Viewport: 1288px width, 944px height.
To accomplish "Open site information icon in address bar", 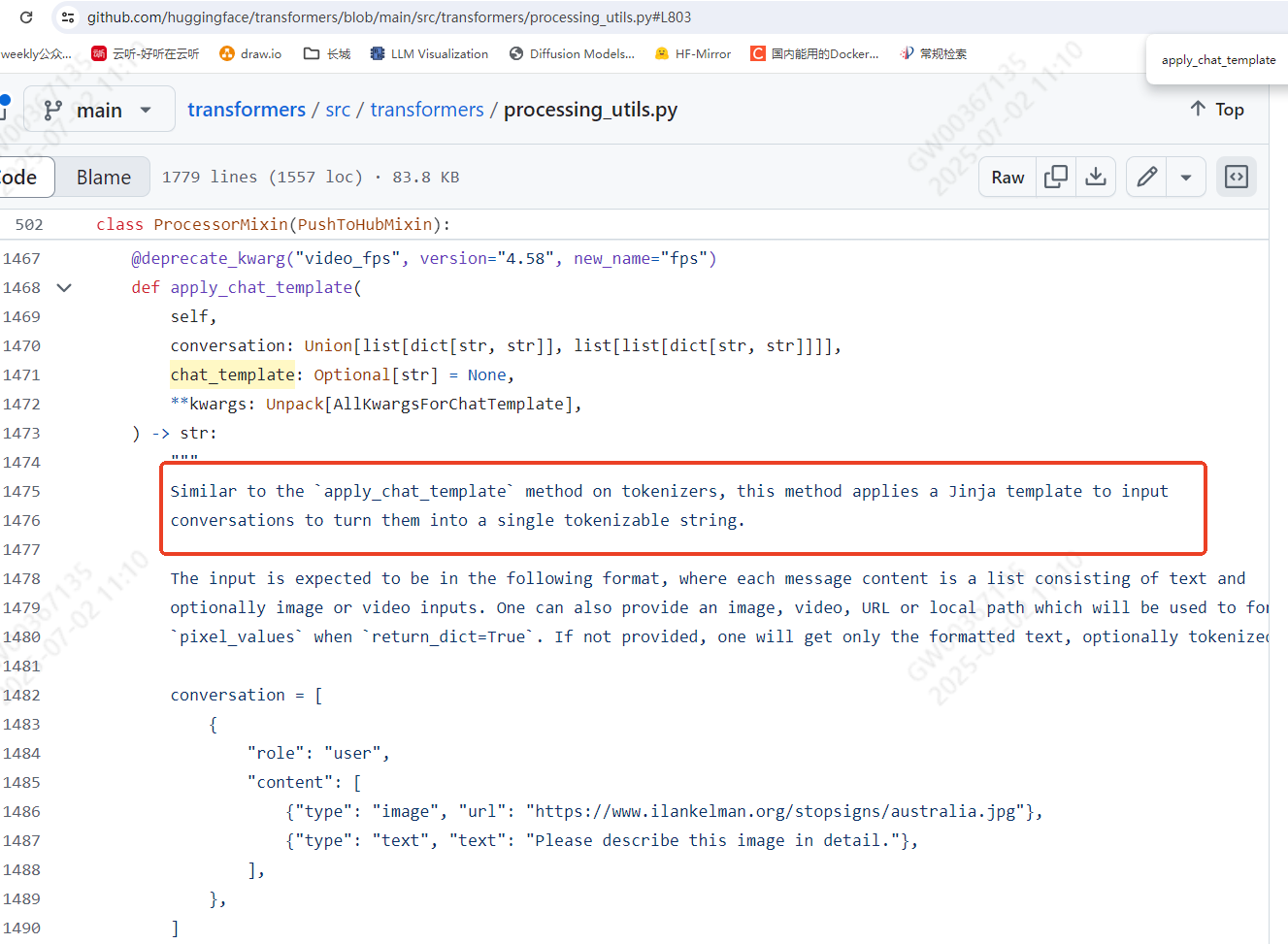I will click(x=67, y=17).
